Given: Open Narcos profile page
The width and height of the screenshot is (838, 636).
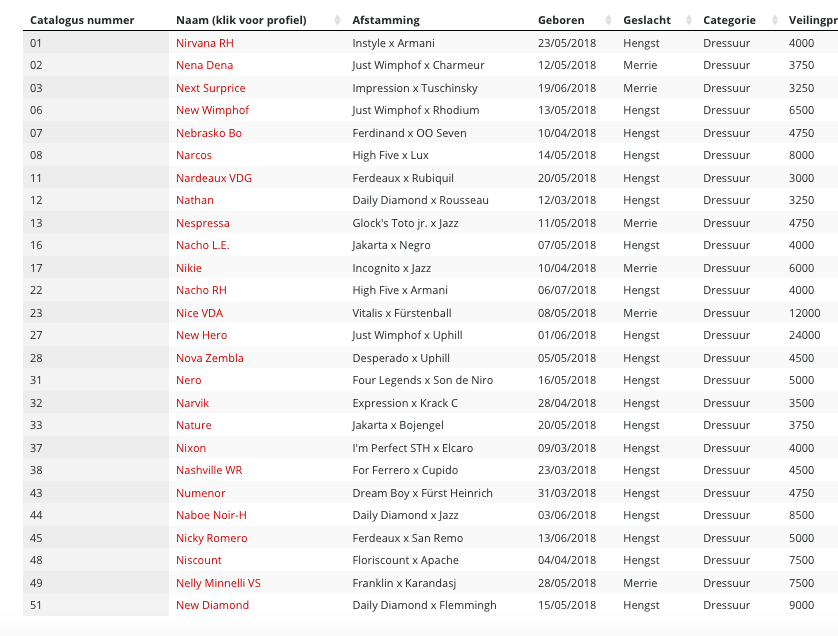Looking at the screenshot, I should pyautogui.click(x=193, y=155).
